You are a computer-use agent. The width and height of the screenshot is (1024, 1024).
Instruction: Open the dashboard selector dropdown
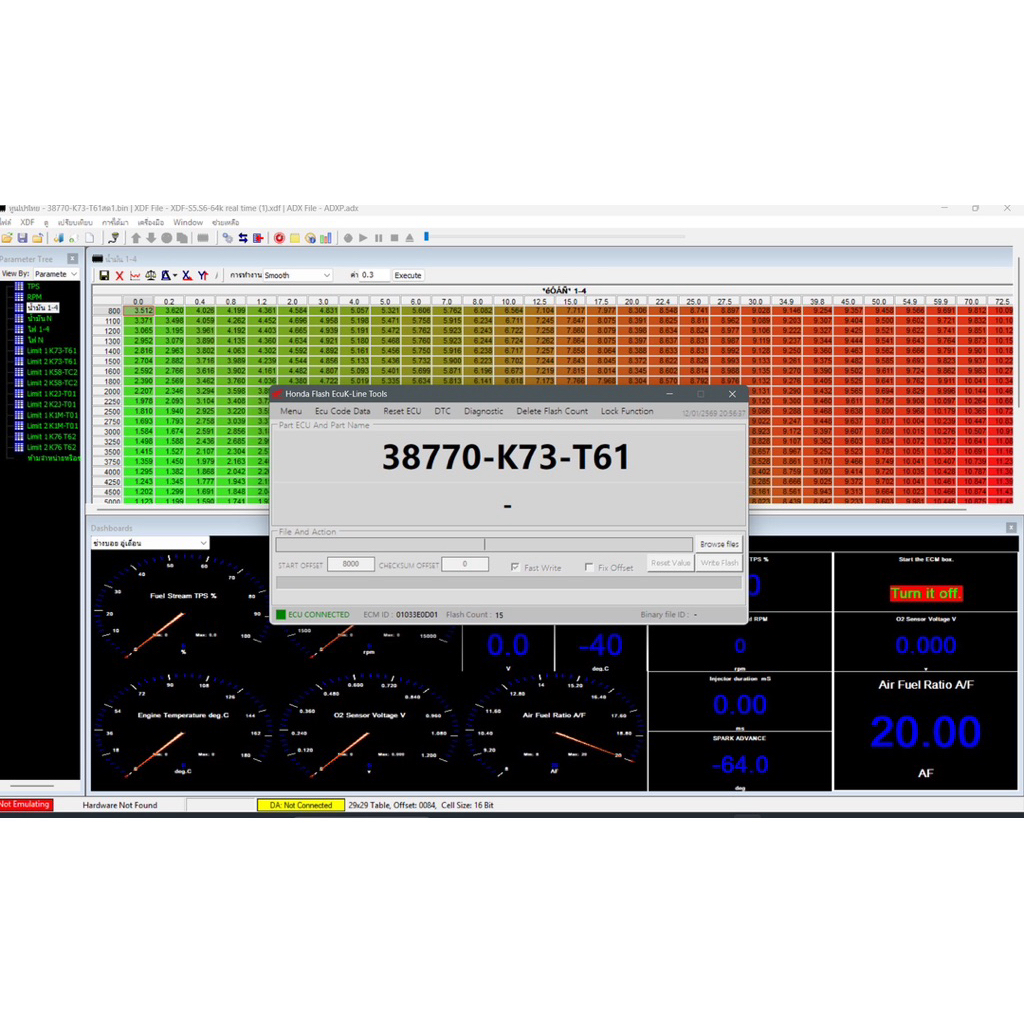(150, 543)
